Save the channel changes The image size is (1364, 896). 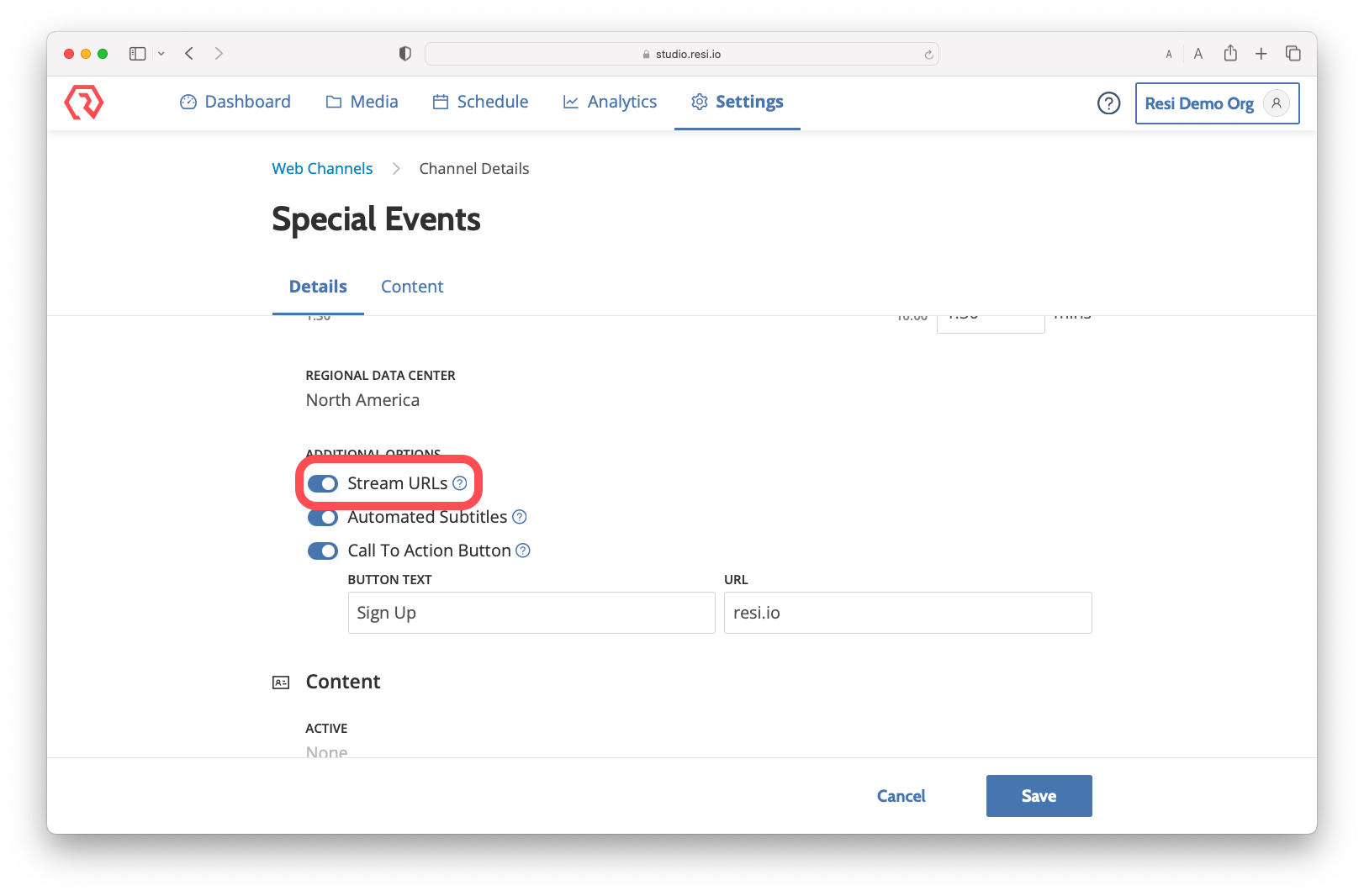click(1039, 796)
